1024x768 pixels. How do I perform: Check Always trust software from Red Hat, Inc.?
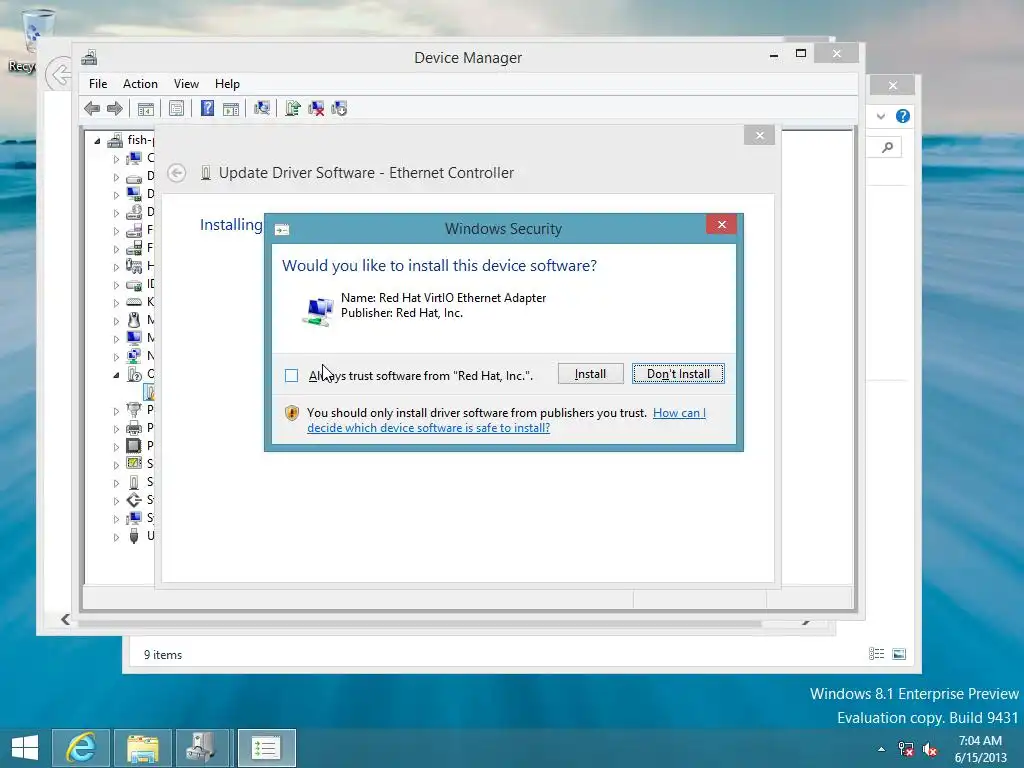[x=291, y=376]
